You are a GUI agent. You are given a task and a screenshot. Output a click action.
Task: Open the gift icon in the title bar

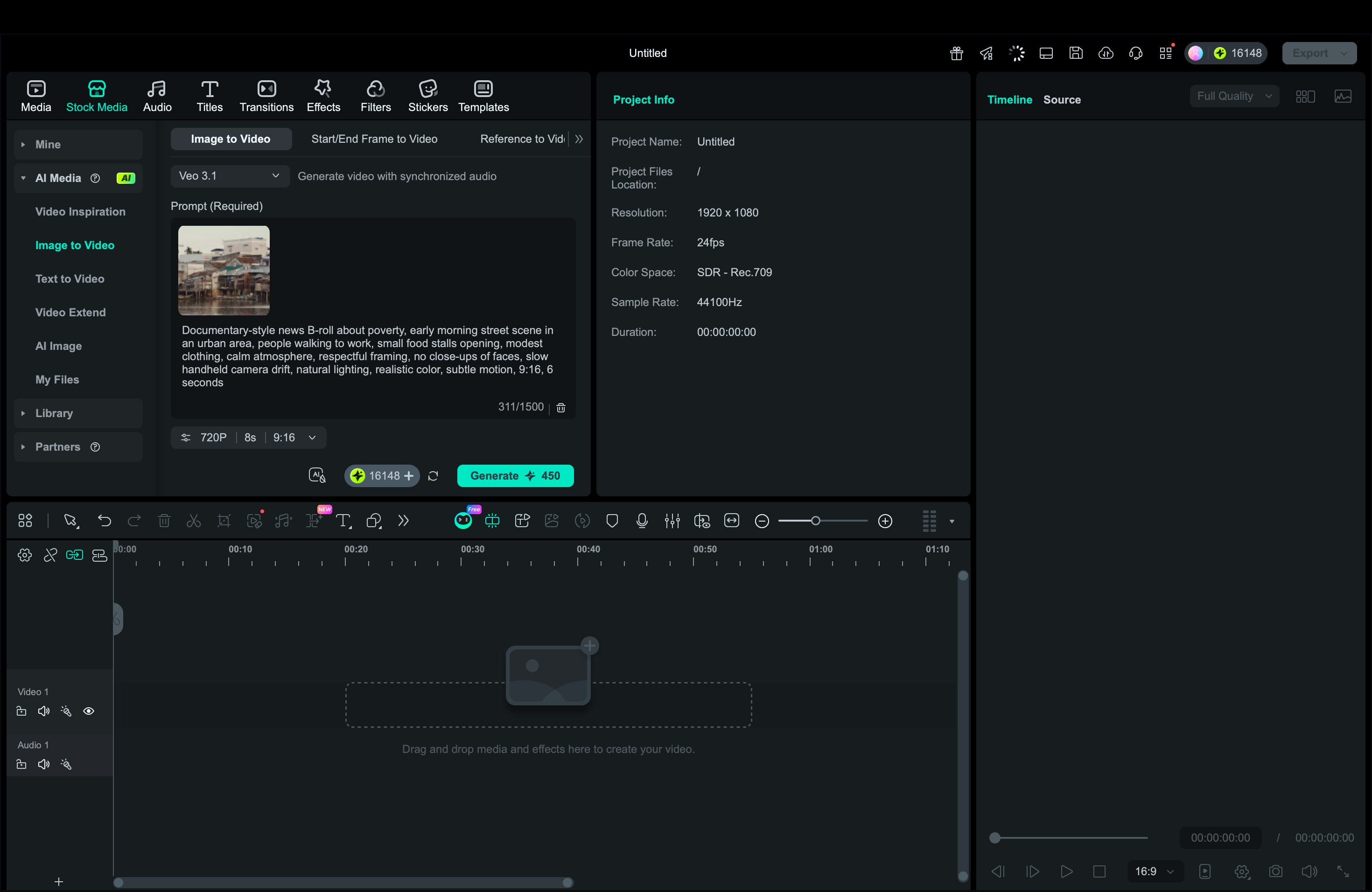[x=956, y=53]
